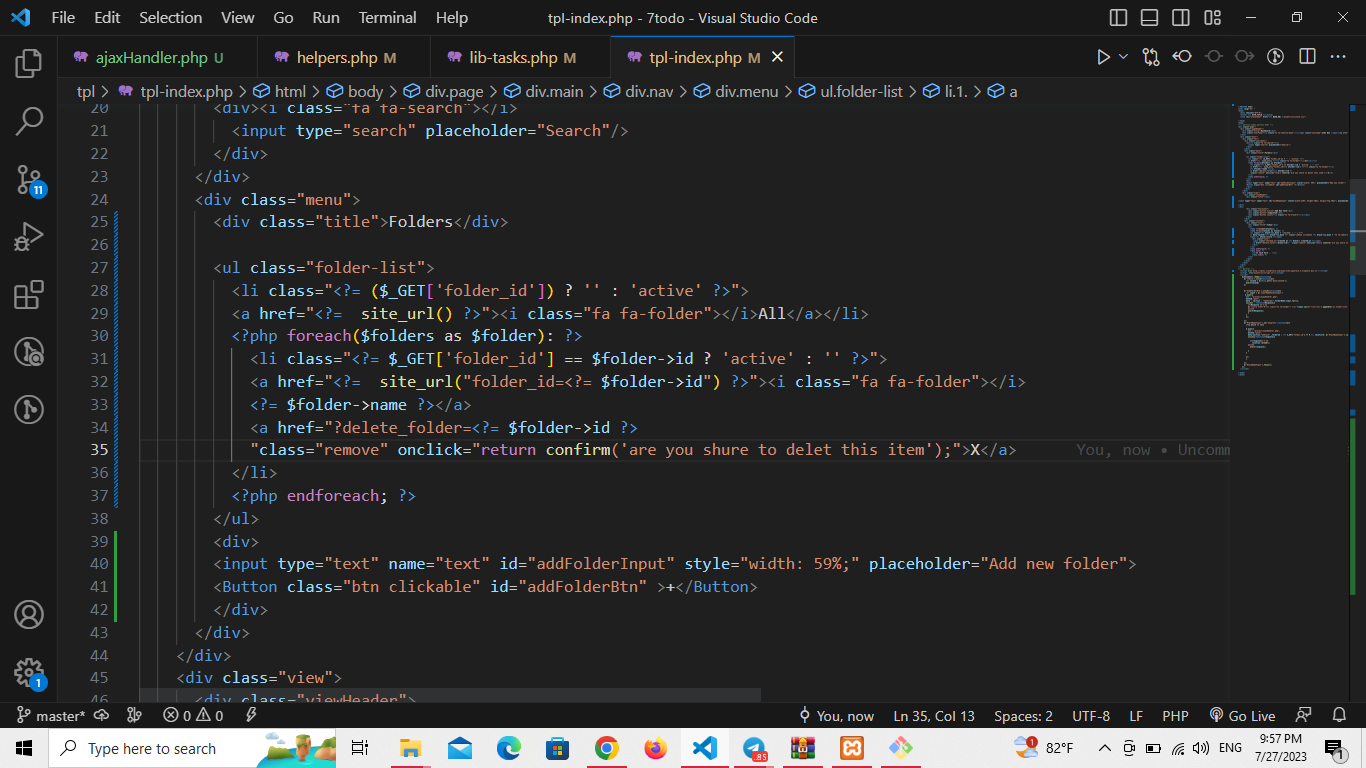This screenshot has height=768, width=1366.
Task: Open the Extensions view
Action: [x=29, y=295]
